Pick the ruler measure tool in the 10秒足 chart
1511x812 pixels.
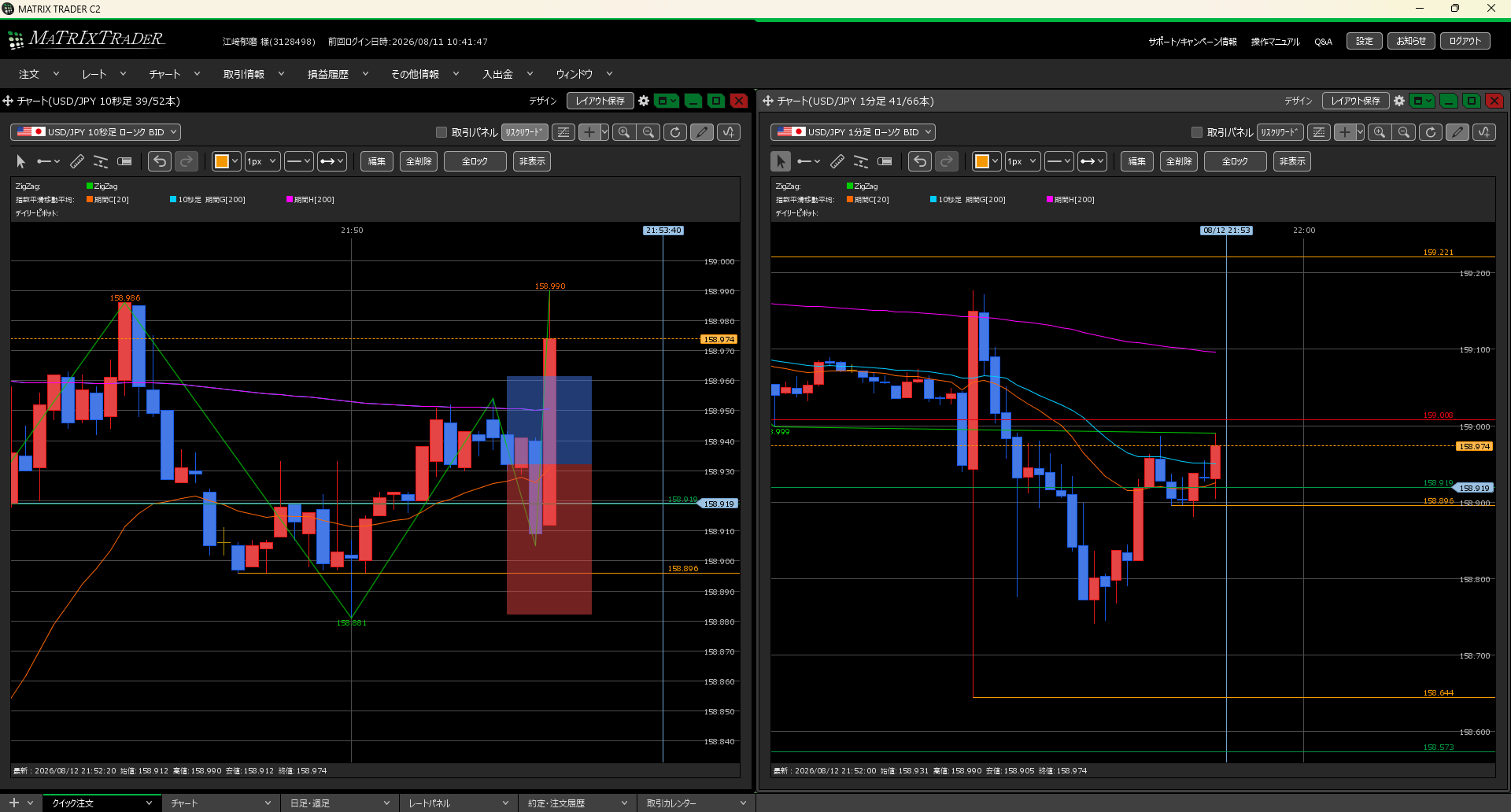pyautogui.click(x=77, y=161)
